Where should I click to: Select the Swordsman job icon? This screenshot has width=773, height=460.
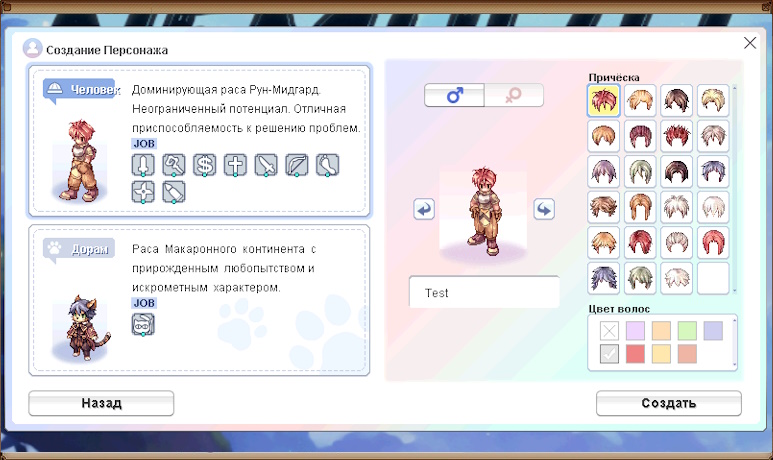[x=144, y=165]
